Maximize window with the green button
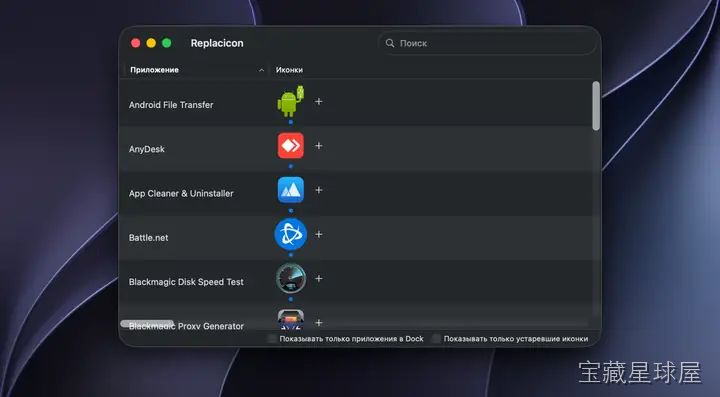The image size is (720, 397). 167,43
